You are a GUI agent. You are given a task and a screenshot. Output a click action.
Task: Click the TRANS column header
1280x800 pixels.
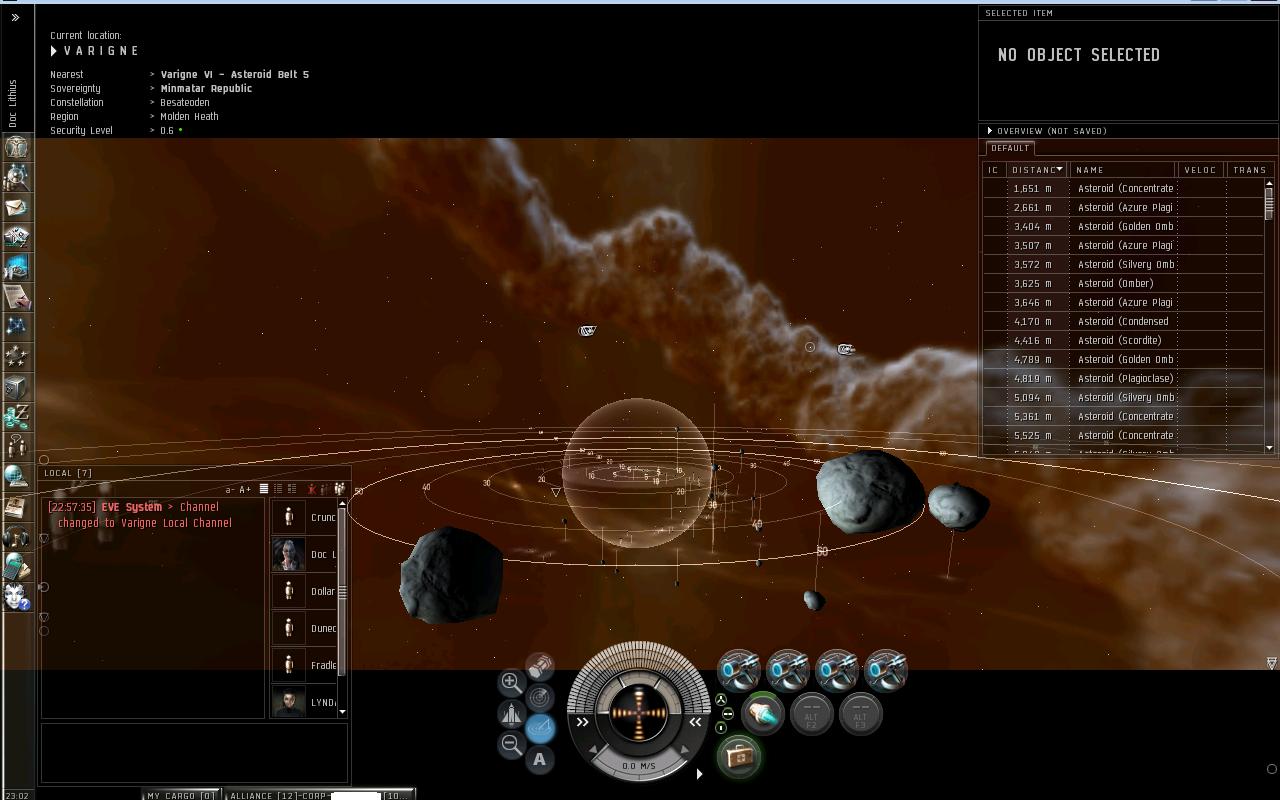tap(1250, 170)
